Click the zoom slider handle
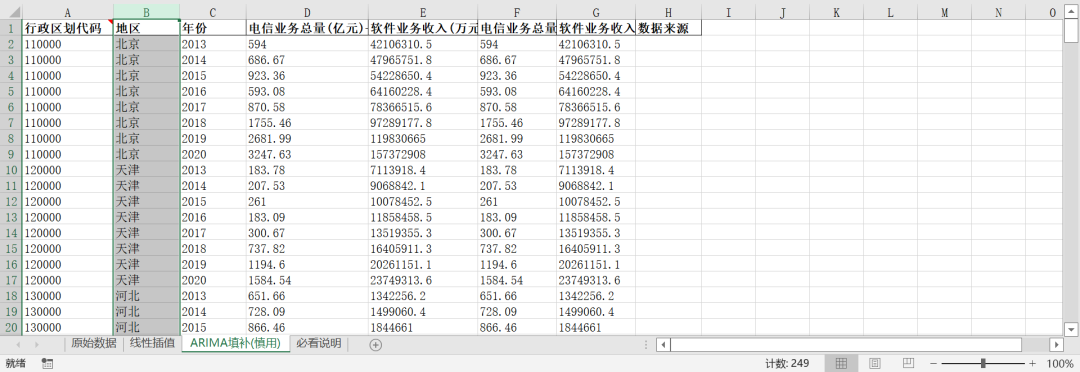The height and width of the screenshot is (372, 1080). coord(983,363)
